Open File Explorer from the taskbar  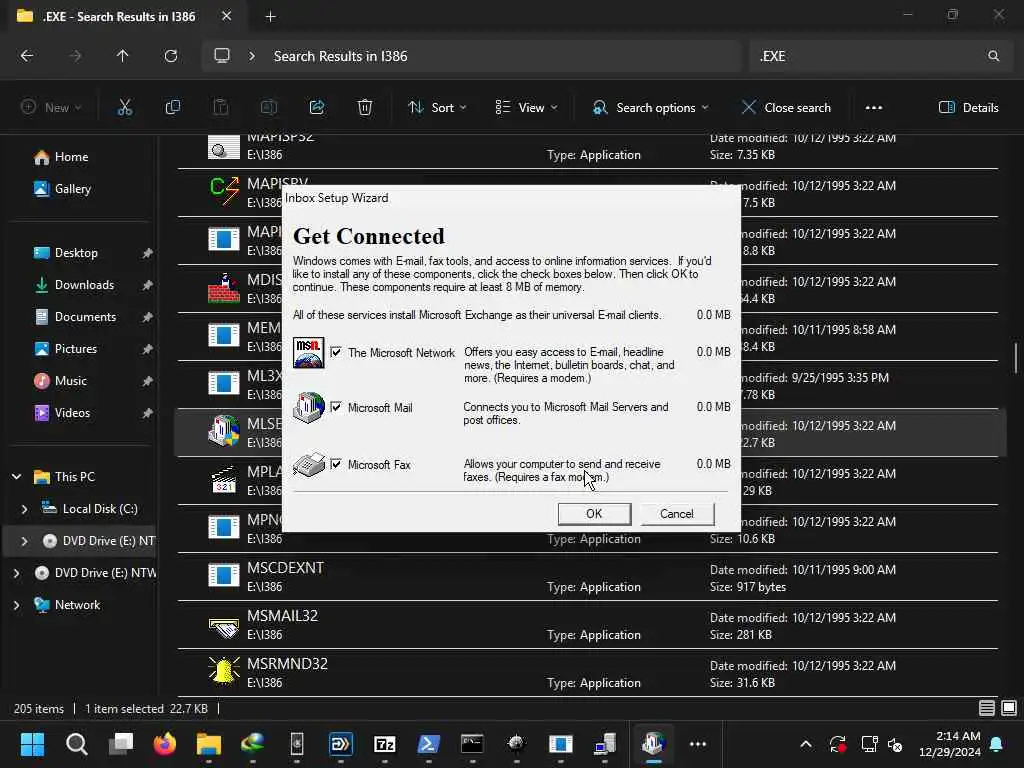(x=209, y=744)
